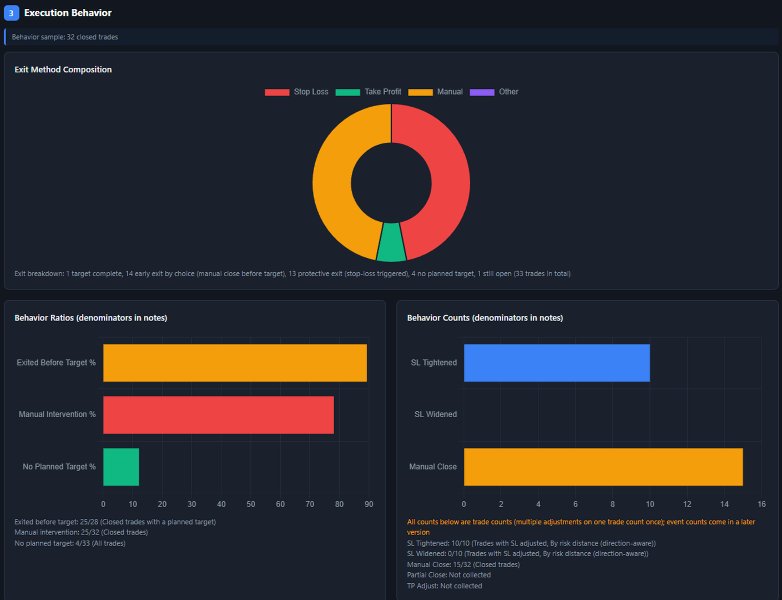Click the orange Manual donut segment

click(332, 183)
